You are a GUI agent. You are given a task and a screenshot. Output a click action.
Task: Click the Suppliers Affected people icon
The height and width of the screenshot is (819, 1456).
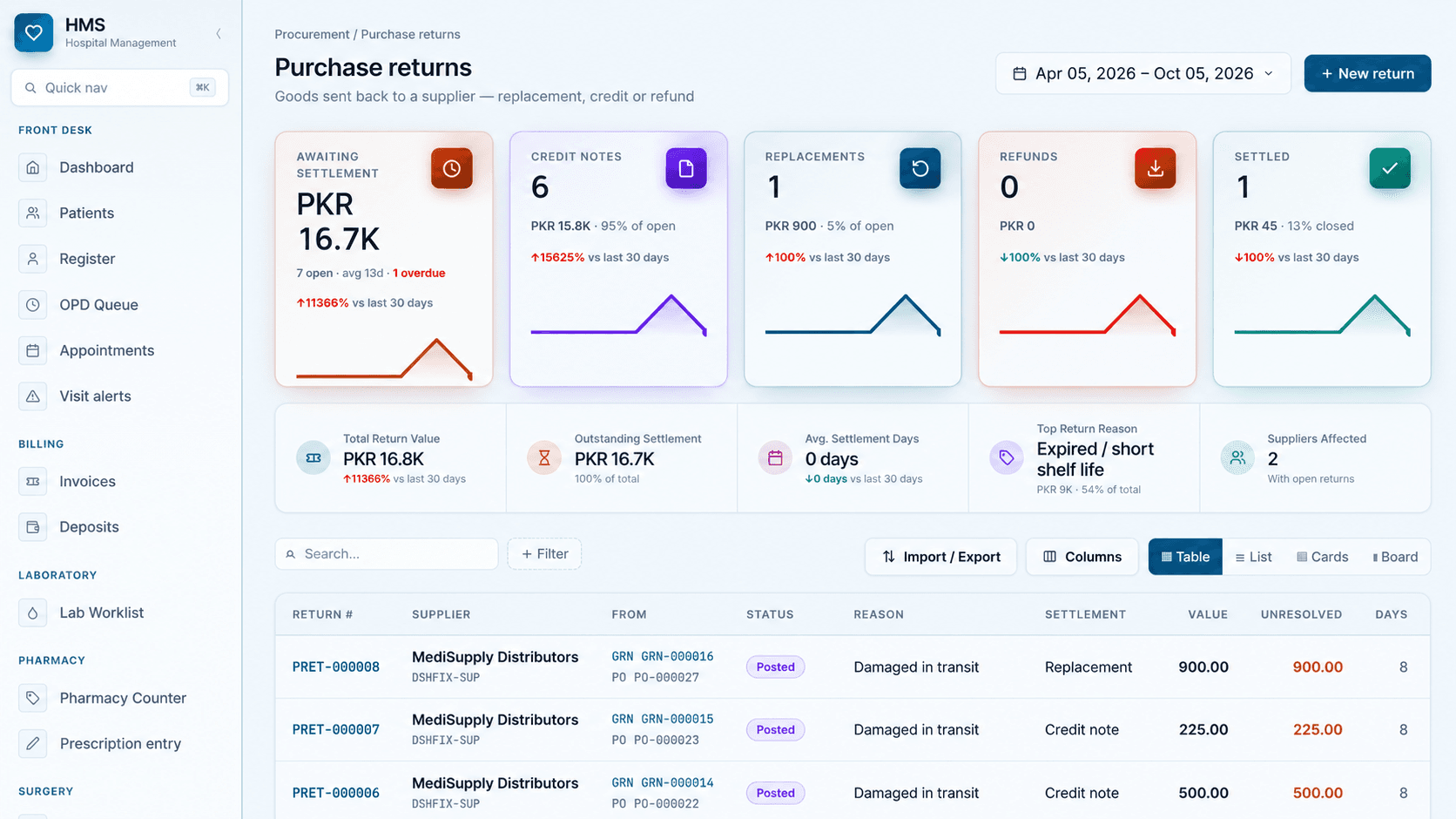coord(1237,457)
